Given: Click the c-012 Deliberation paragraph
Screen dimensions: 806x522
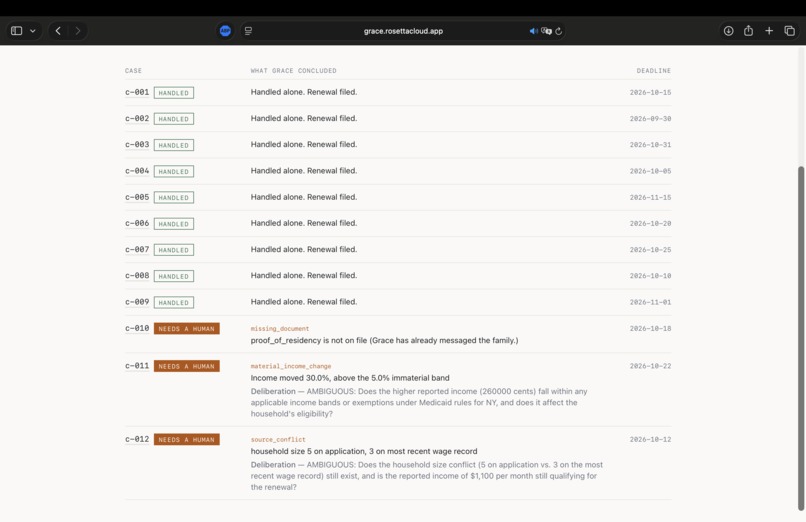Looking at the screenshot, I should click(427, 476).
